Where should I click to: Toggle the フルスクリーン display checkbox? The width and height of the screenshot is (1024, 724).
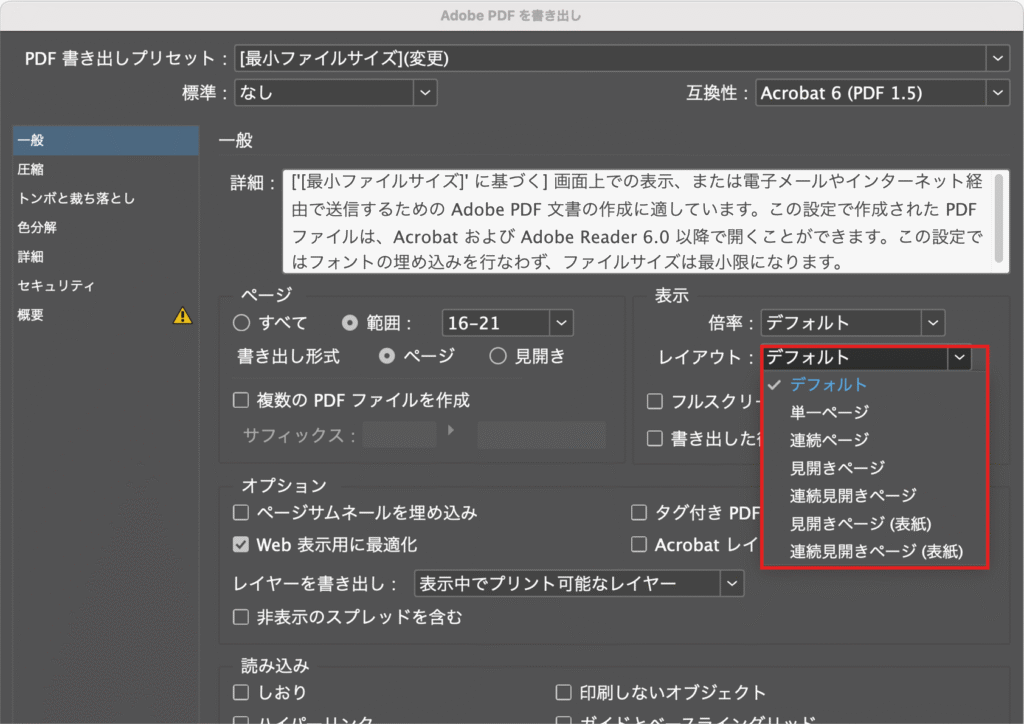[654, 401]
